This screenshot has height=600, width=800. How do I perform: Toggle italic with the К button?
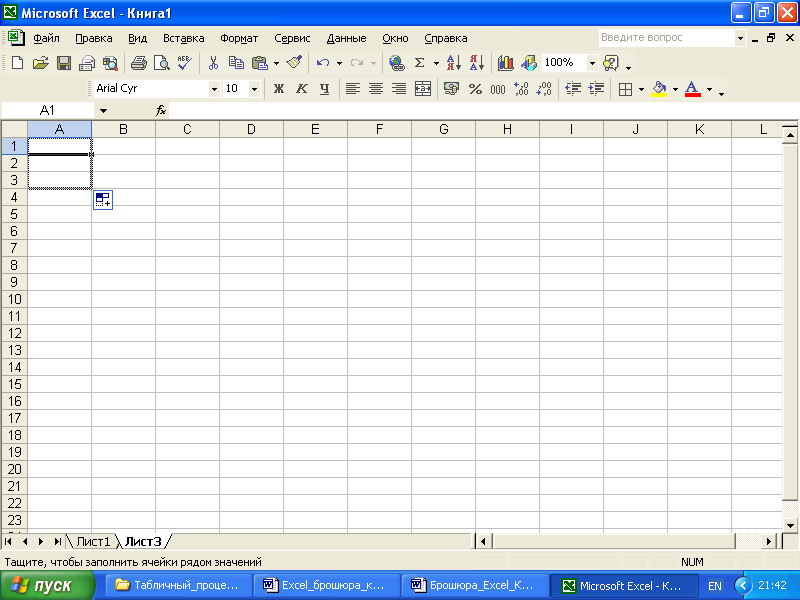(x=302, y=89)
